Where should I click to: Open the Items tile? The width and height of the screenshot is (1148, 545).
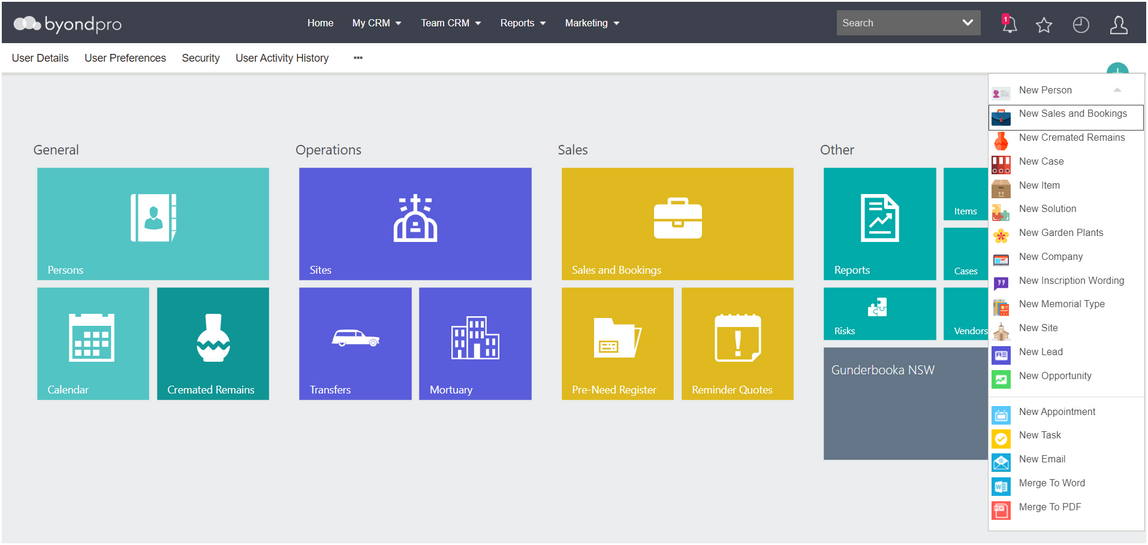[x=966, y=194]
